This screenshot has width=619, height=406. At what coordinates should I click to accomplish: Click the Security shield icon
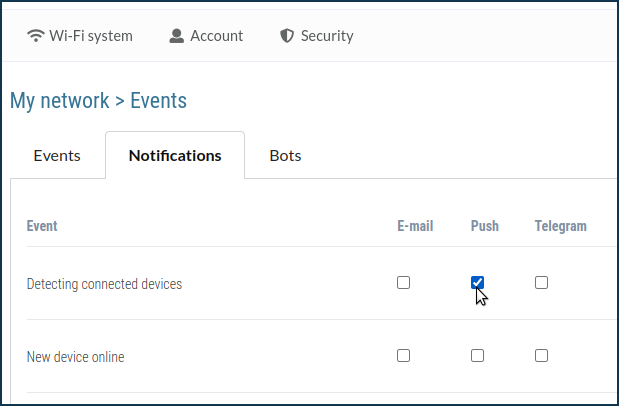287,36
